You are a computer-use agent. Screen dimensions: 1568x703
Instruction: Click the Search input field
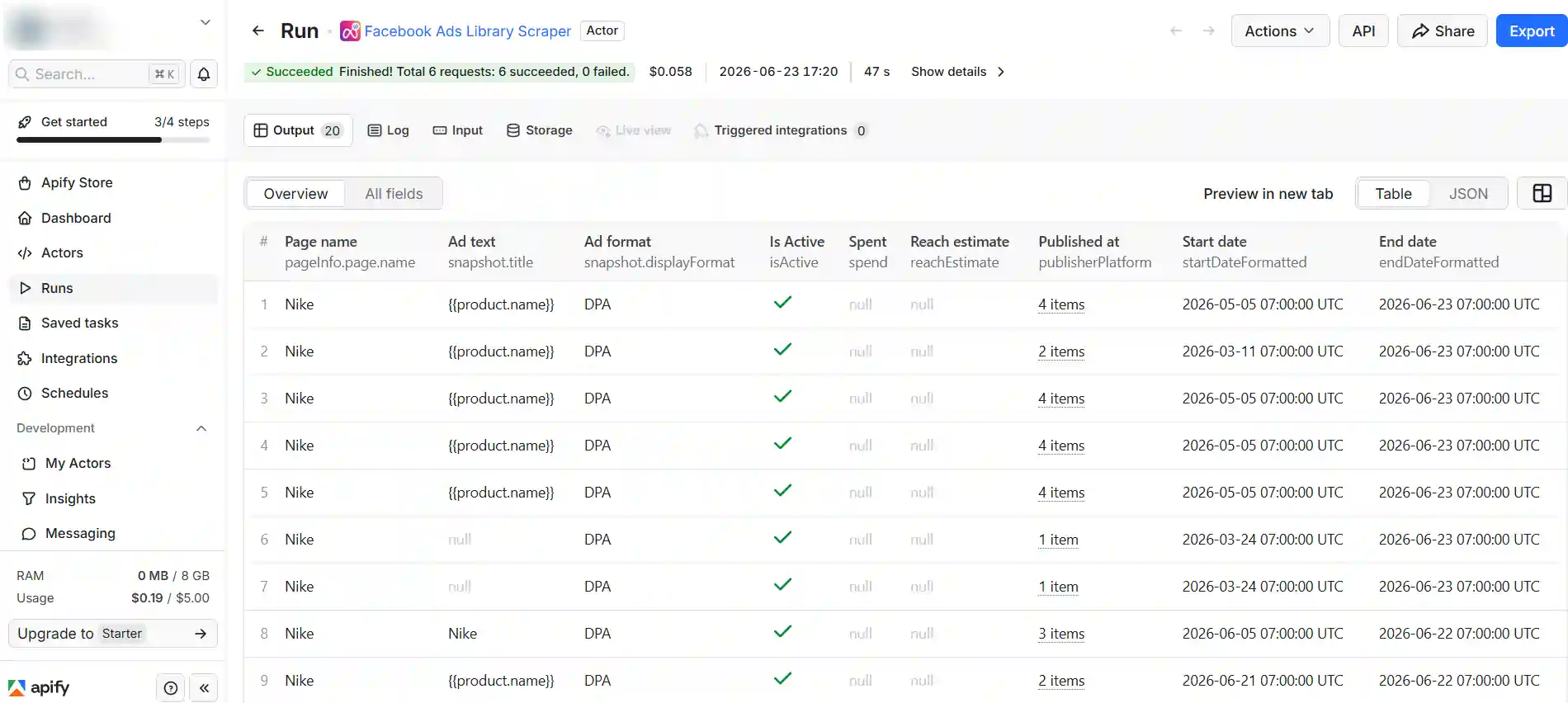(x=97, y=74)
